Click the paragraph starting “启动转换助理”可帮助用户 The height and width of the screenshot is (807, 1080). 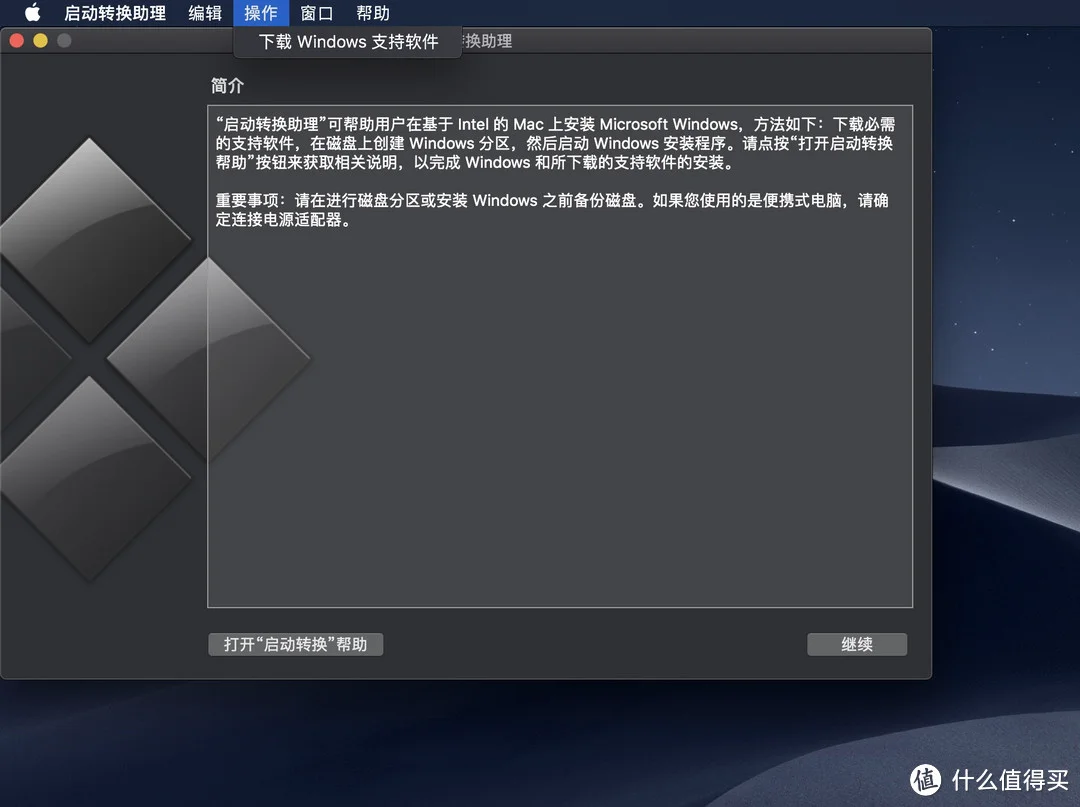(555, 143)
